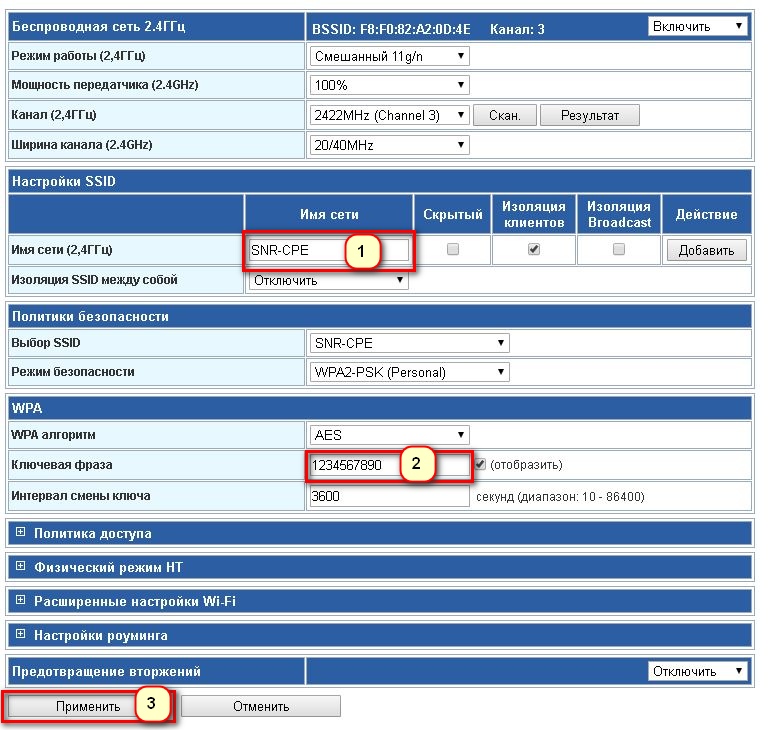Enable the Изоляция Broadcast checkbox

619,250
